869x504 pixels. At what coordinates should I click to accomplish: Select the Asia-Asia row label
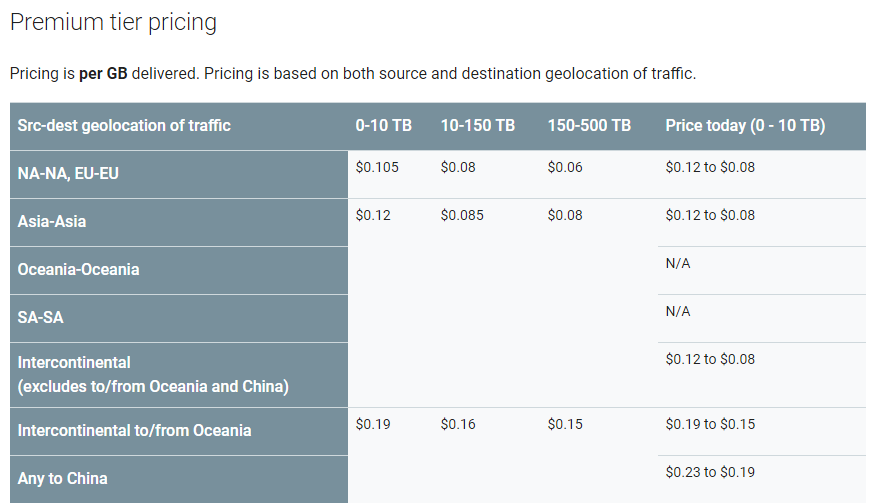tap(52, 222)
